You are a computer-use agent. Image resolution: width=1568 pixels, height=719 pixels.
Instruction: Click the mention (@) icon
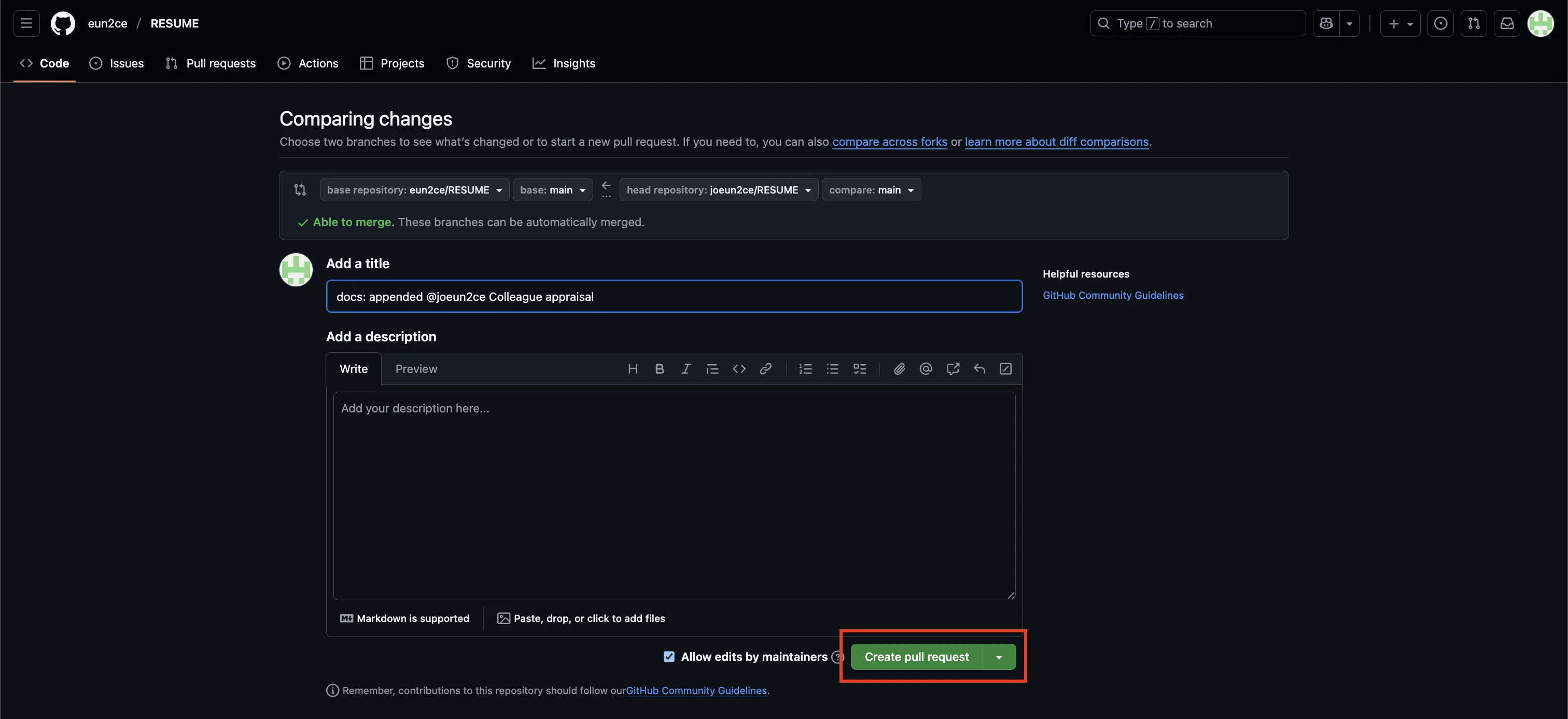pos(926,369)
